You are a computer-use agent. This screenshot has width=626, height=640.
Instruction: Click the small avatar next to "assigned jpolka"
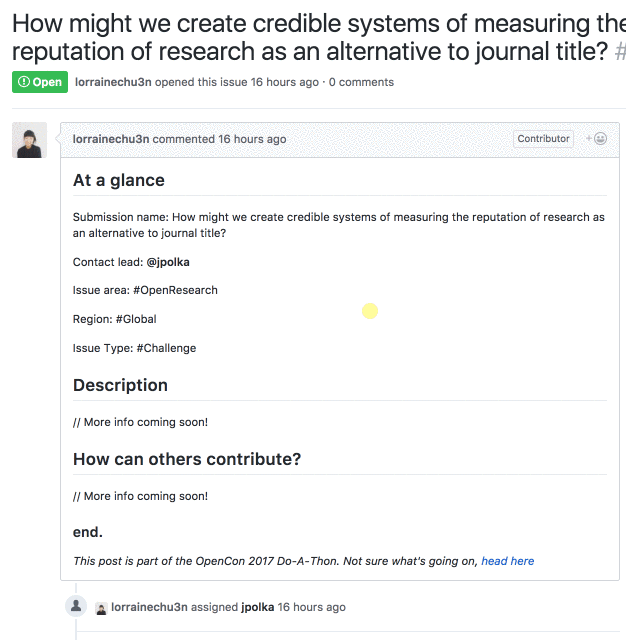click(101, 608)
